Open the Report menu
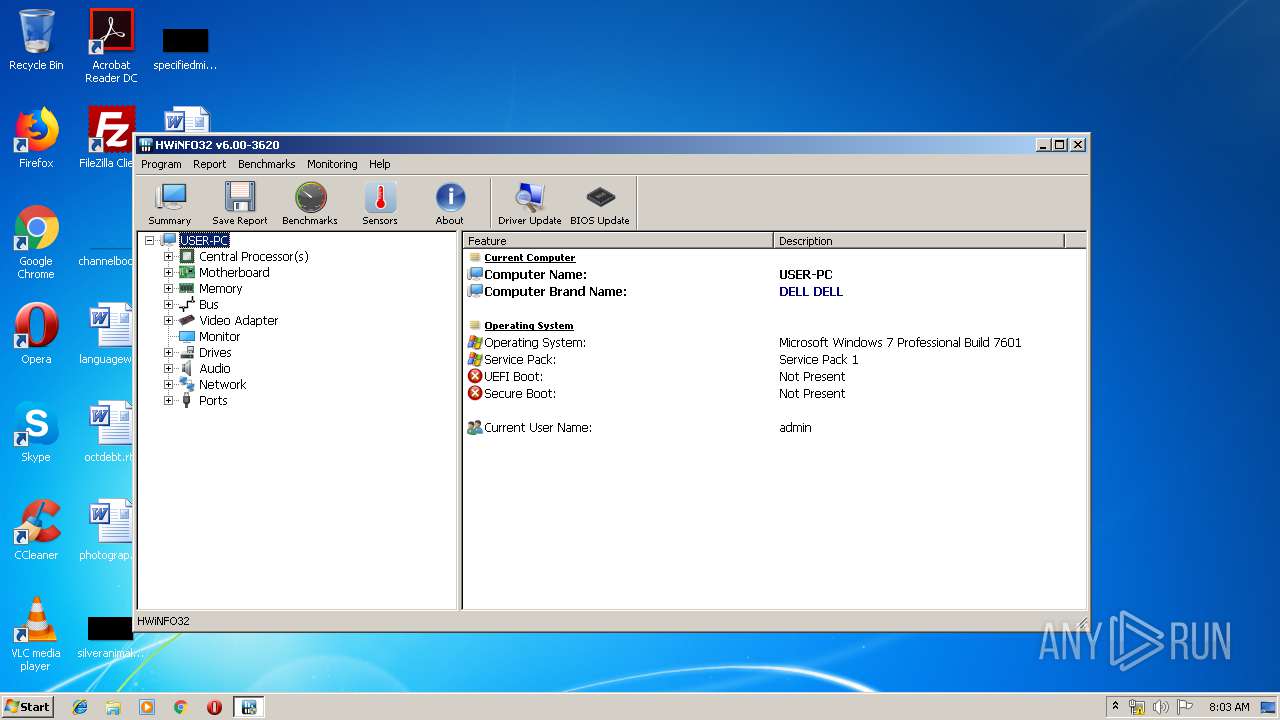 click(x=210, y=164)
